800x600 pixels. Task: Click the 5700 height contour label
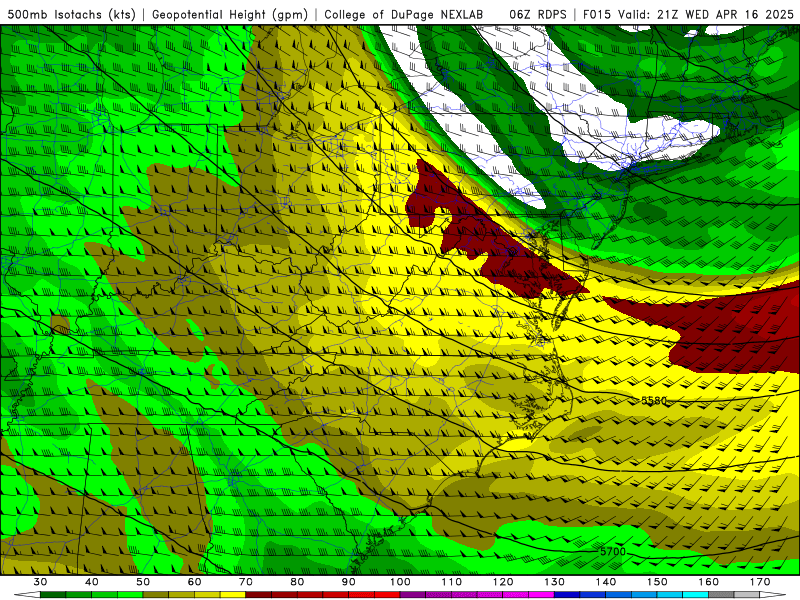[x=612, y=552]
